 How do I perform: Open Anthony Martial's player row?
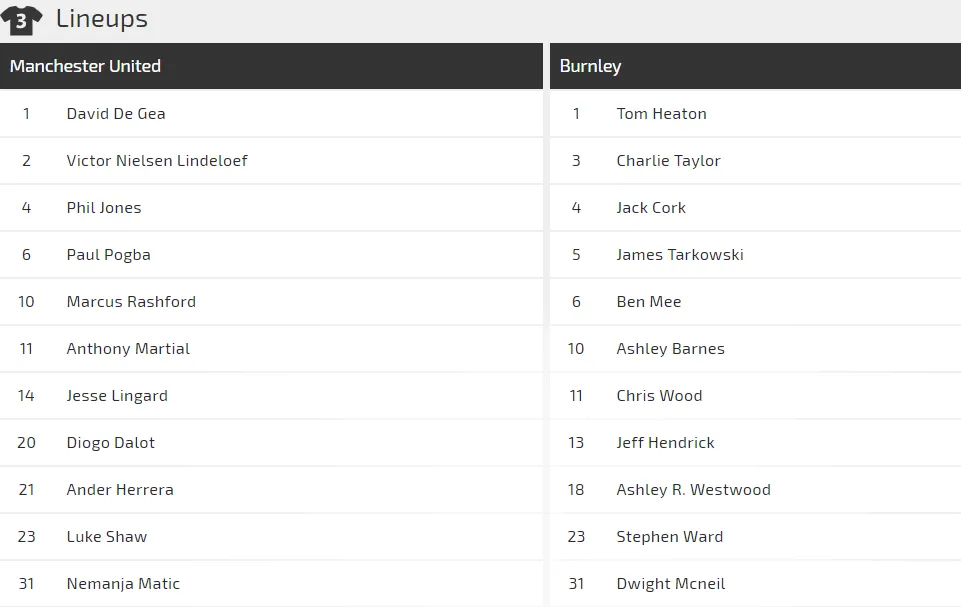[x=272, y=349]
